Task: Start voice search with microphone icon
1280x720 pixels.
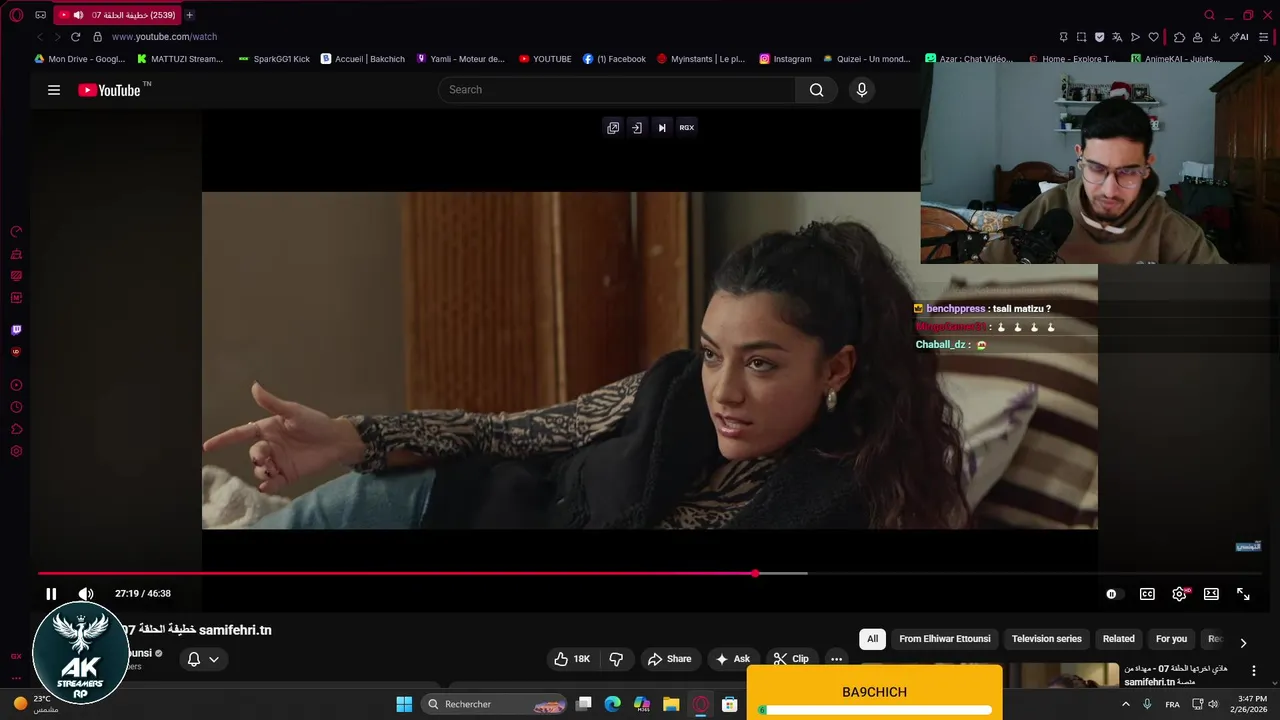Action: [861, 90]
